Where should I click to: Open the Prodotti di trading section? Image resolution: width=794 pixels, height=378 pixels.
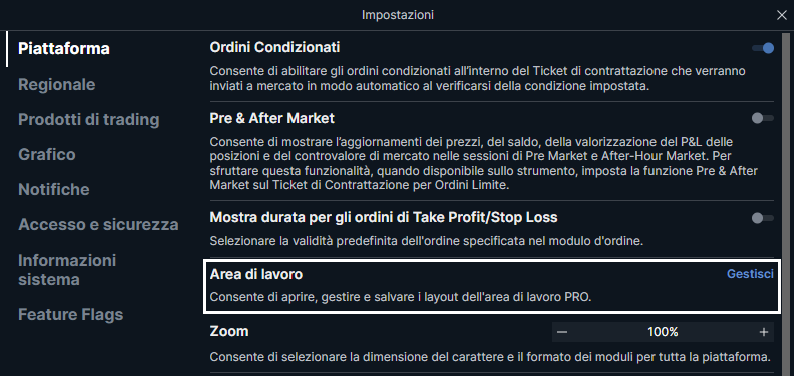click(89, 120)
